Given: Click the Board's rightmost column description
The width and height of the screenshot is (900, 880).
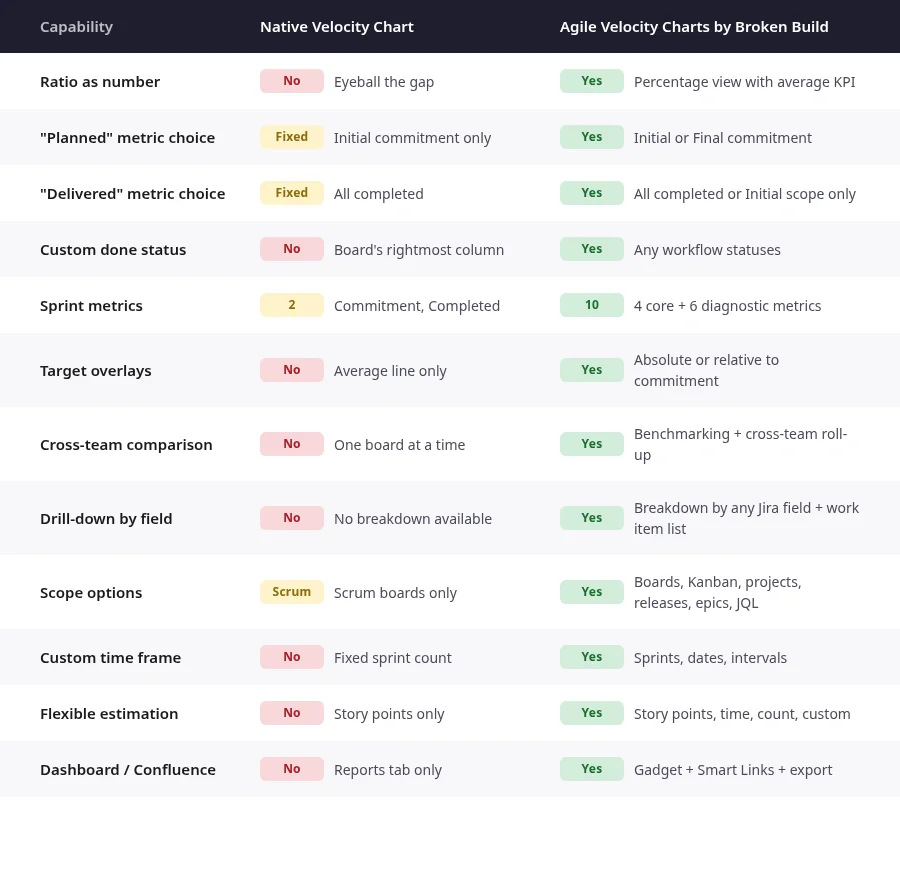Looking at the screenshot, I should [419, 250].
